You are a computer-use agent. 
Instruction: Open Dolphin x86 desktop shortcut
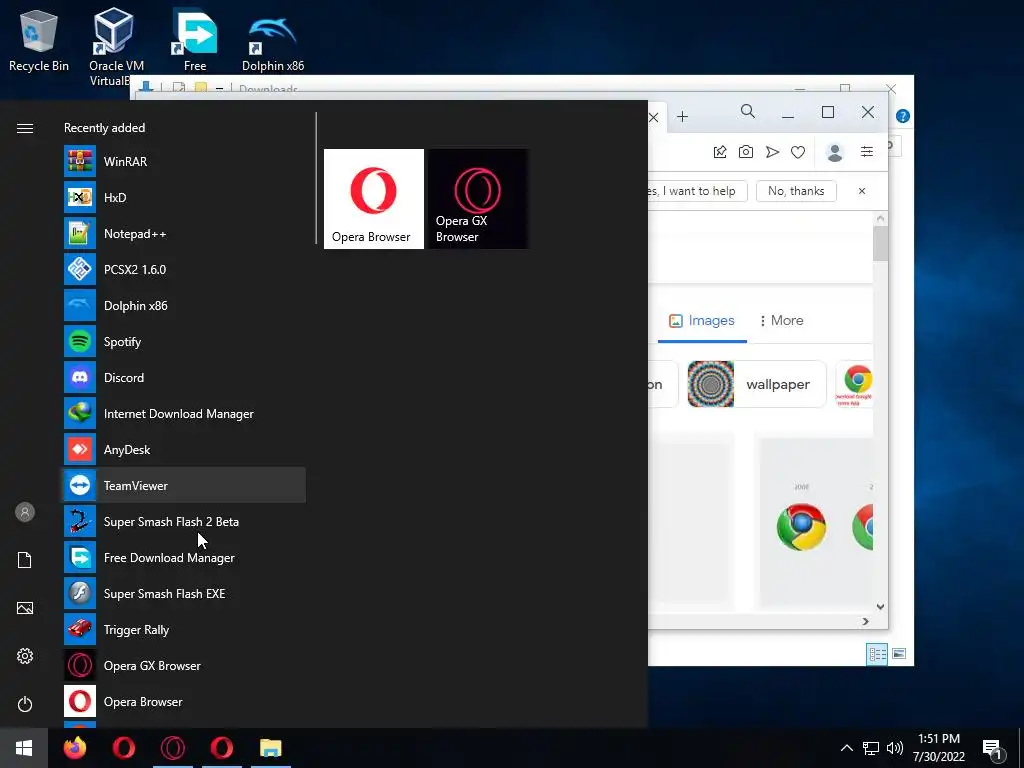pyautogui.click(x=273, y=40)
